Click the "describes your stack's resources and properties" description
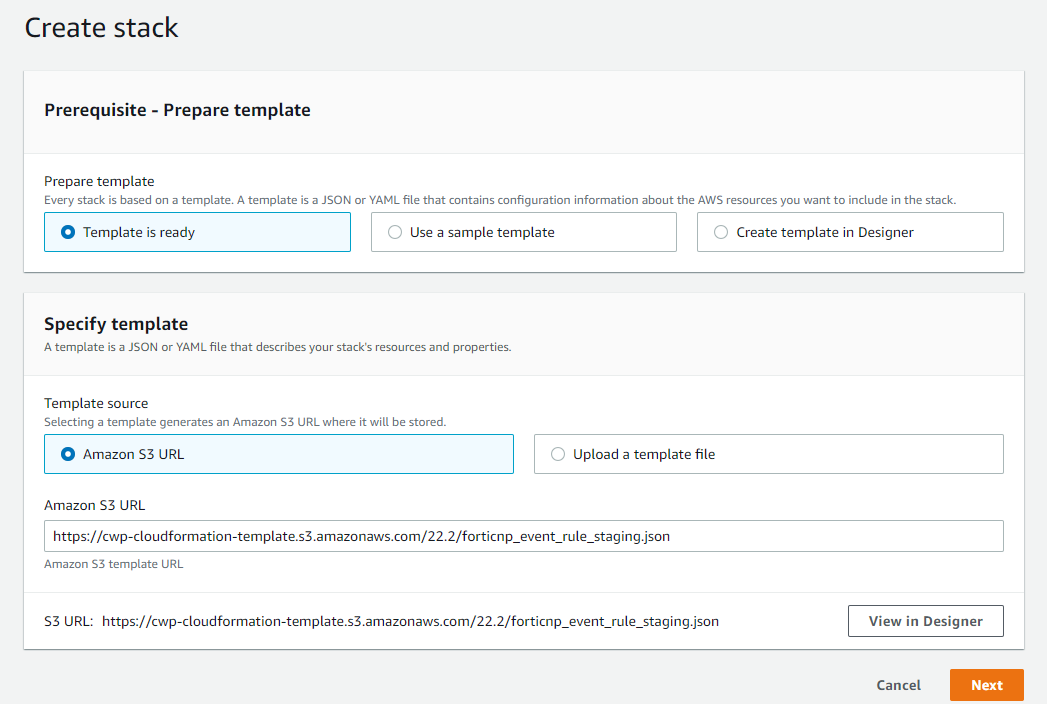1047x704 pixels. point(277,347)
